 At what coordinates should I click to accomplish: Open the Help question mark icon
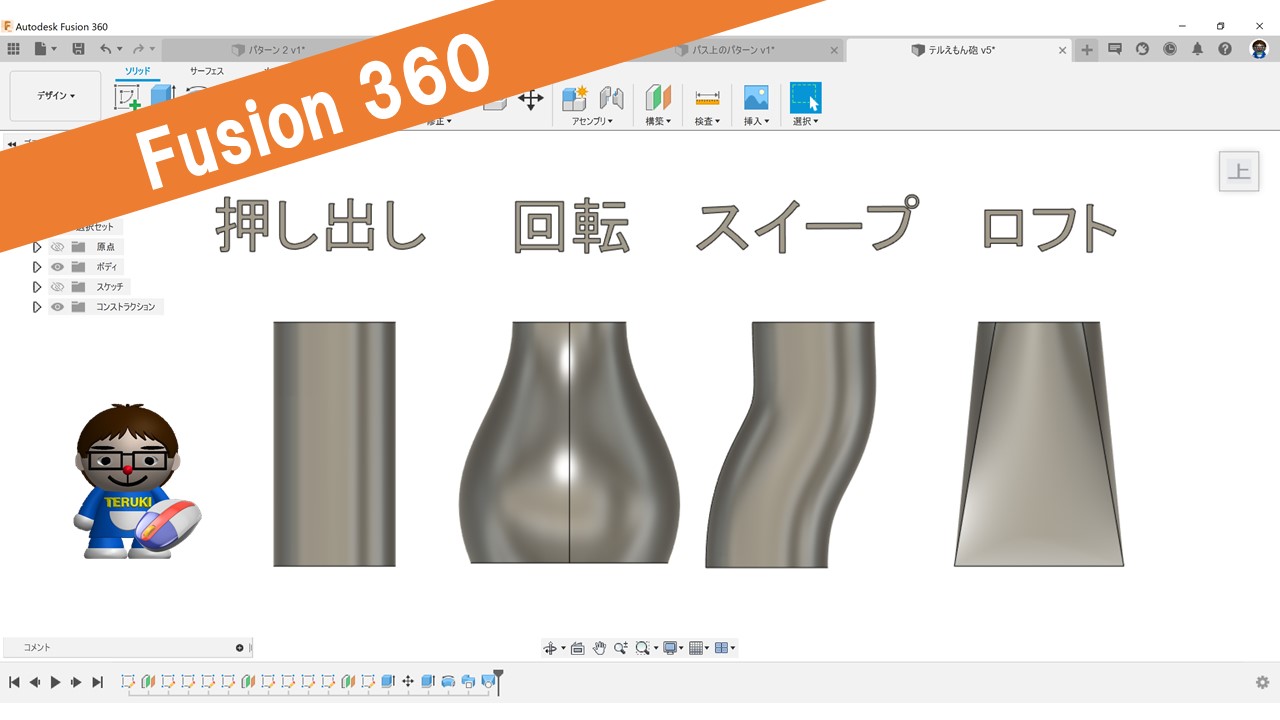click(x=1225, y=49)
